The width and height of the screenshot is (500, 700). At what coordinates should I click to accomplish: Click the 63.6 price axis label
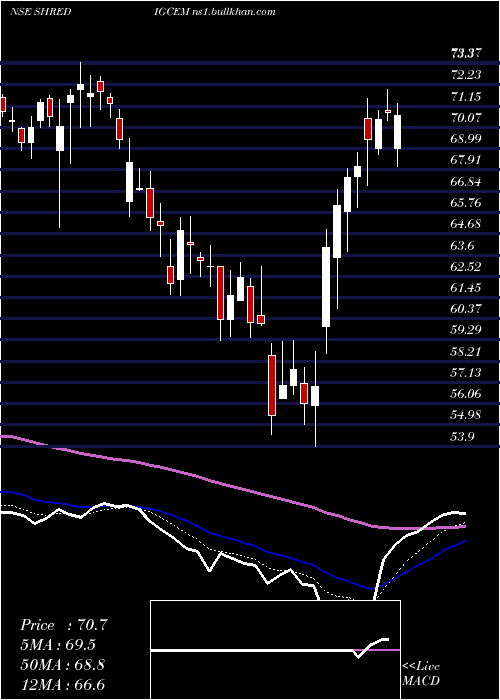pyautogui.click(x=463, y=246)
